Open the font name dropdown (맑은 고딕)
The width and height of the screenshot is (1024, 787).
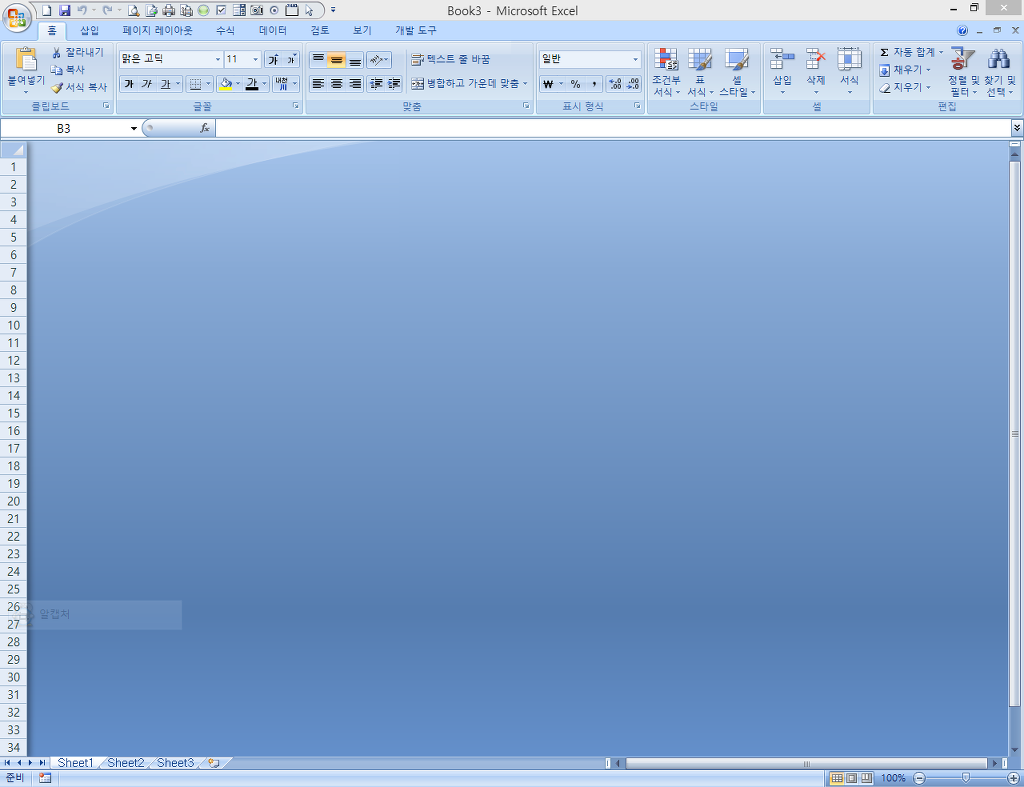coord(217,59)
